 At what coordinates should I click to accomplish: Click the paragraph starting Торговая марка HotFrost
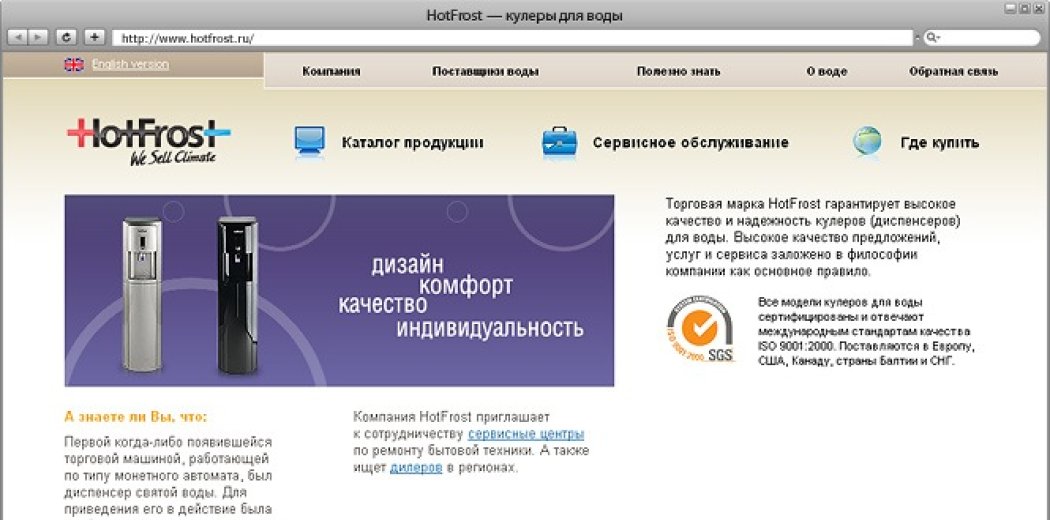tap(813, 238)
